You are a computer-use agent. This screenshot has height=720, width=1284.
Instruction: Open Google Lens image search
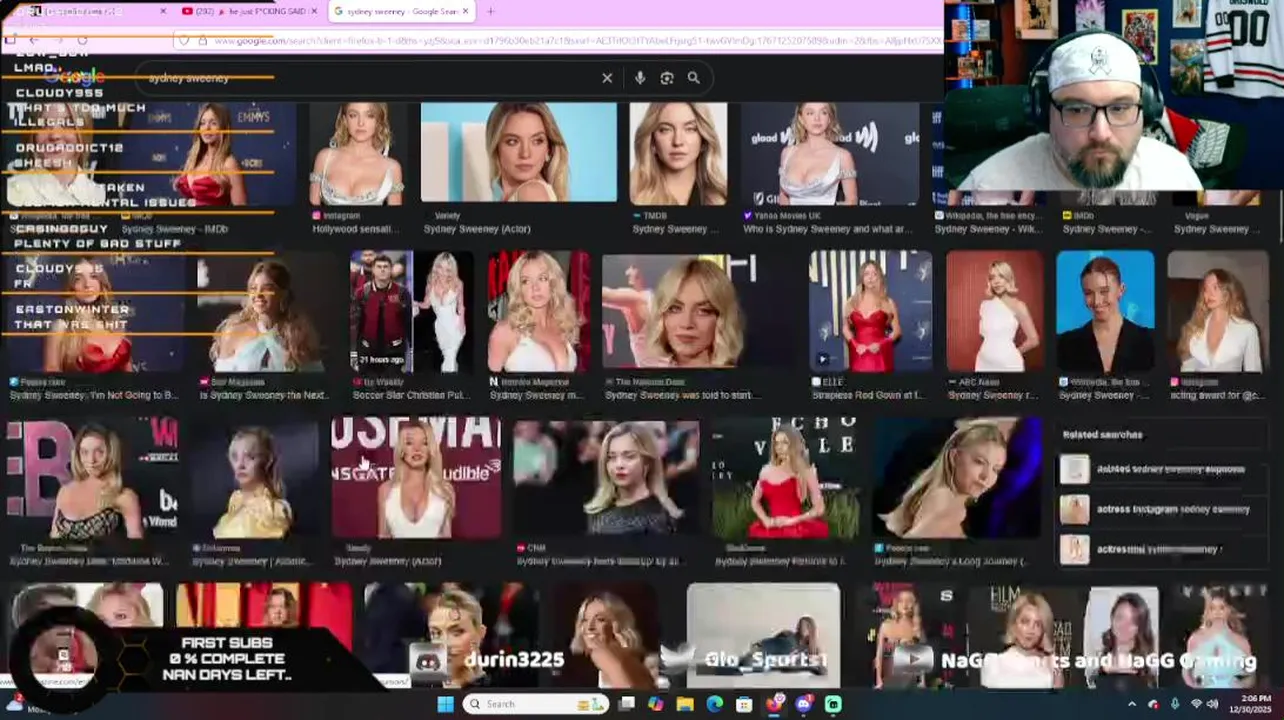667,78
